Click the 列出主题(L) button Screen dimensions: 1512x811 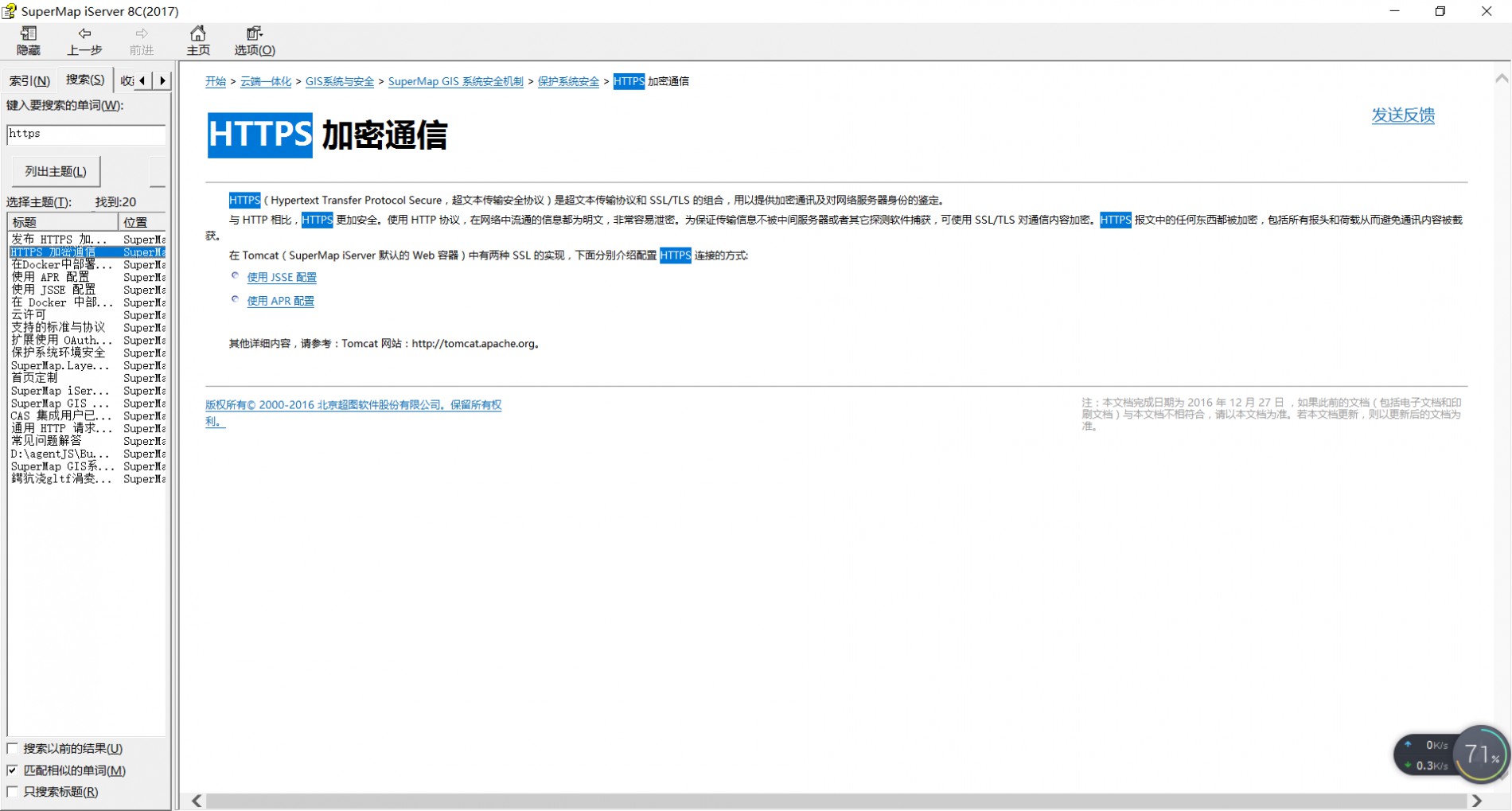point(56,171)
